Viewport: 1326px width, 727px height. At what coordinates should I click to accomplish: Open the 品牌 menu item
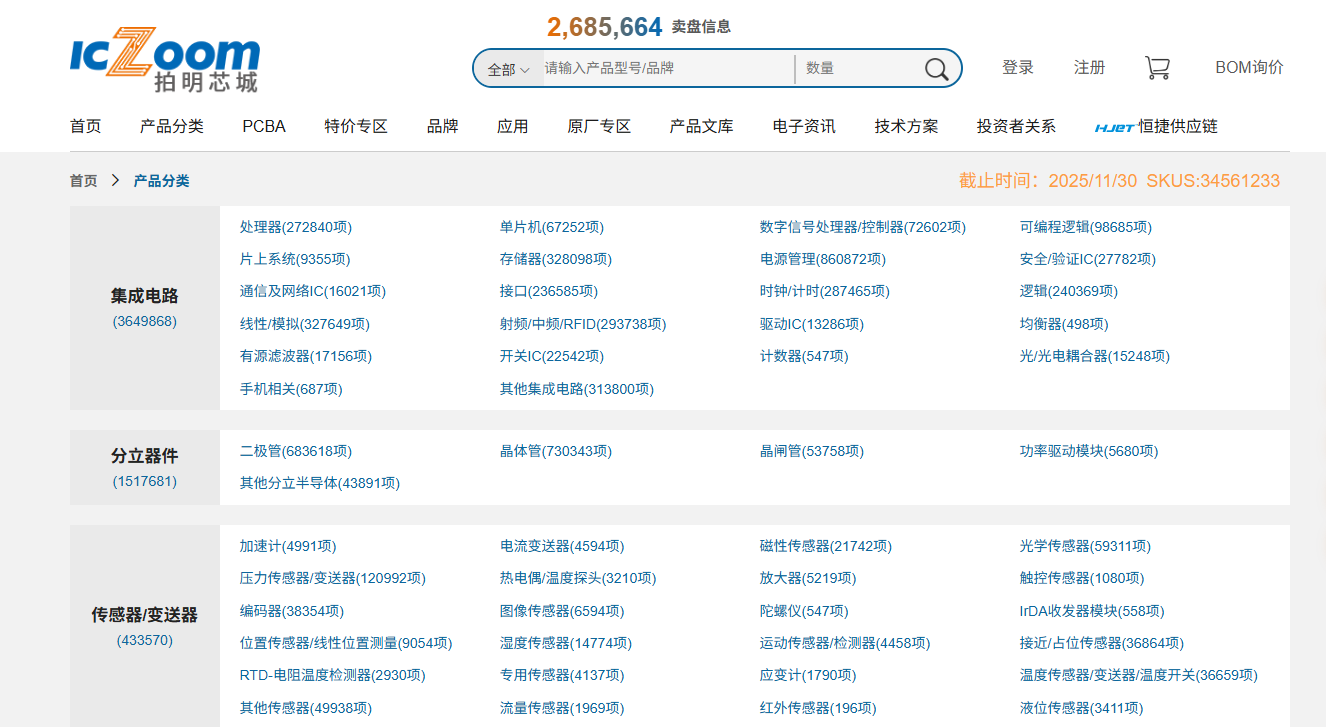[443, 126]
